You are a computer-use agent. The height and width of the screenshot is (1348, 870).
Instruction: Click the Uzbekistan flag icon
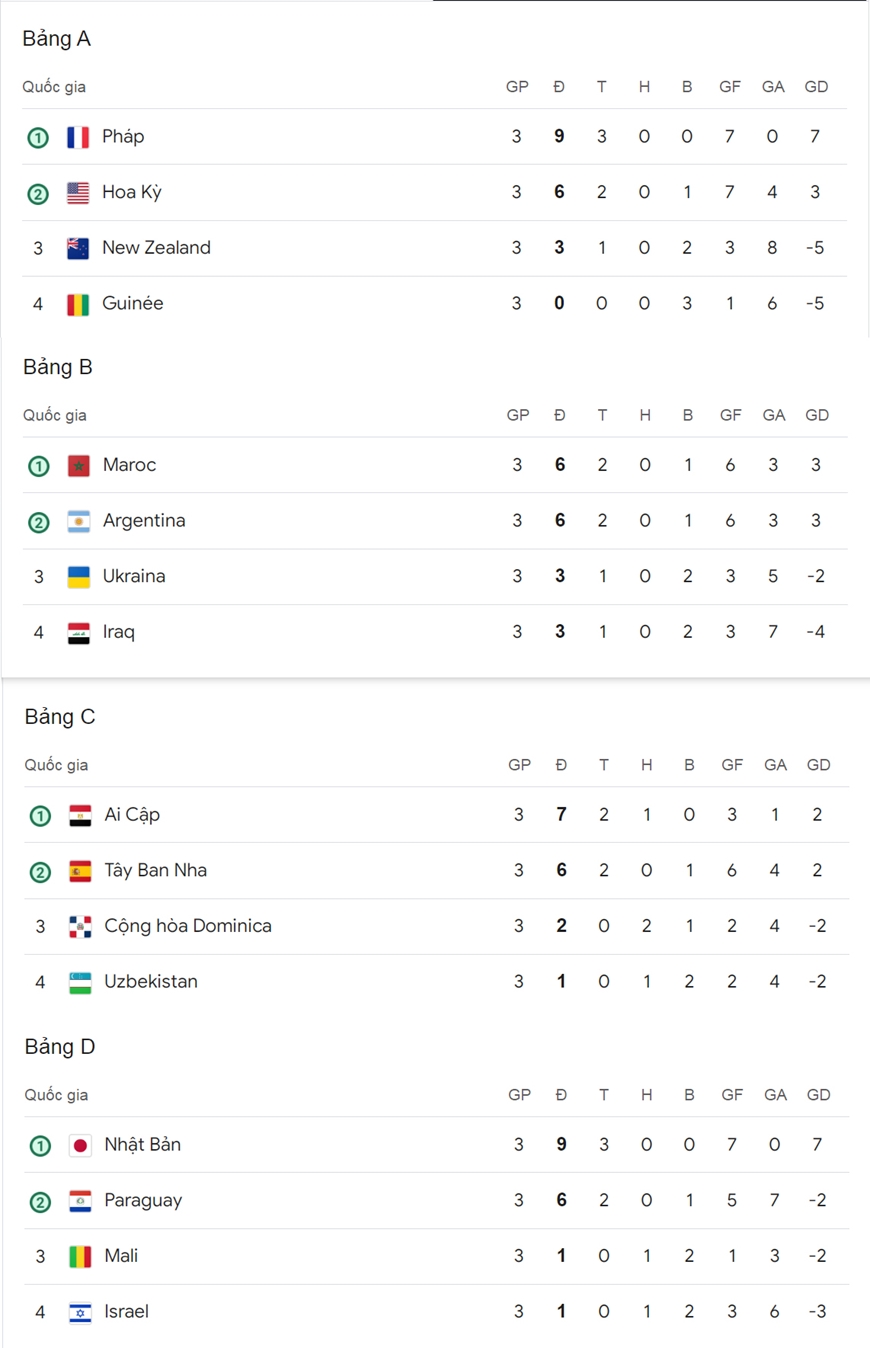(80, 982)
